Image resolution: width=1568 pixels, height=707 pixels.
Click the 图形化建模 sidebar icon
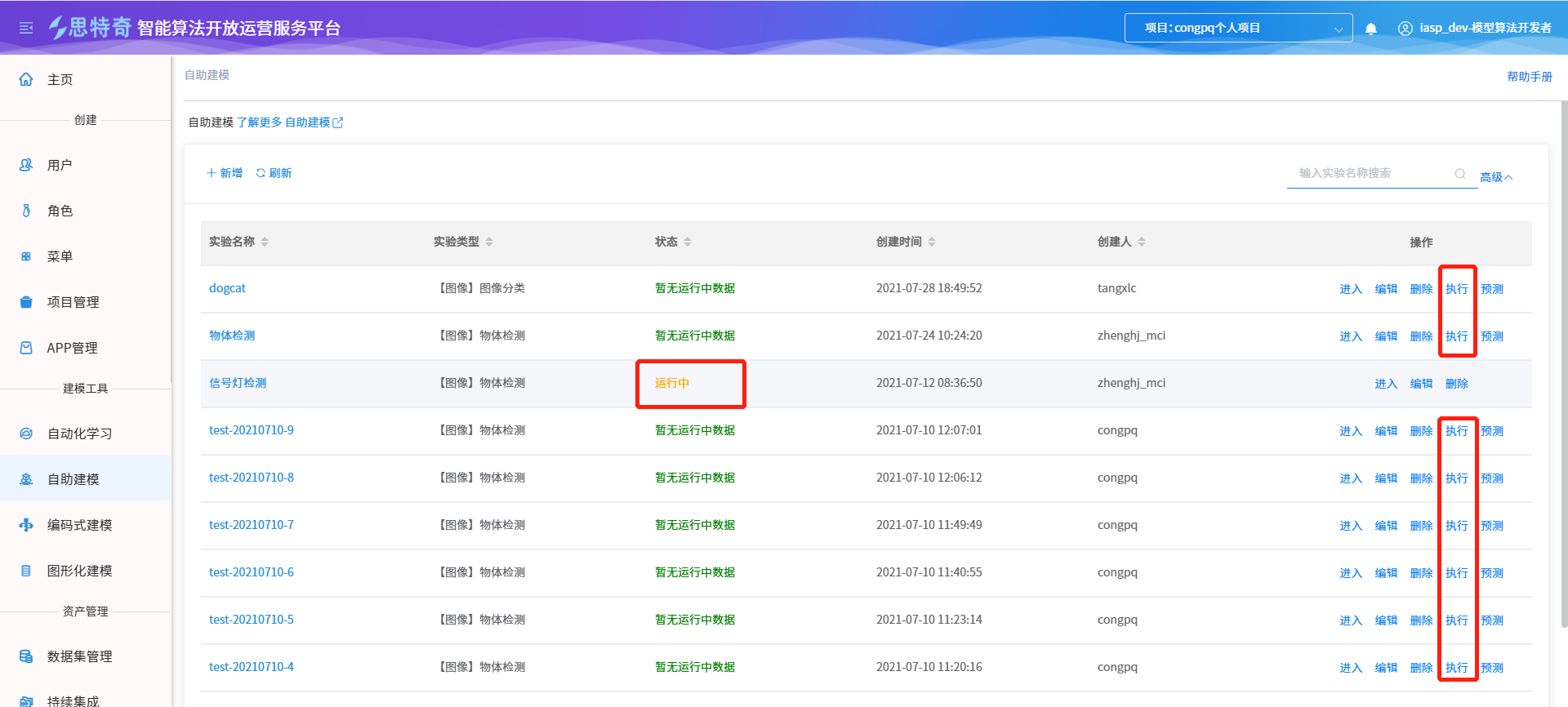[26, 571]
